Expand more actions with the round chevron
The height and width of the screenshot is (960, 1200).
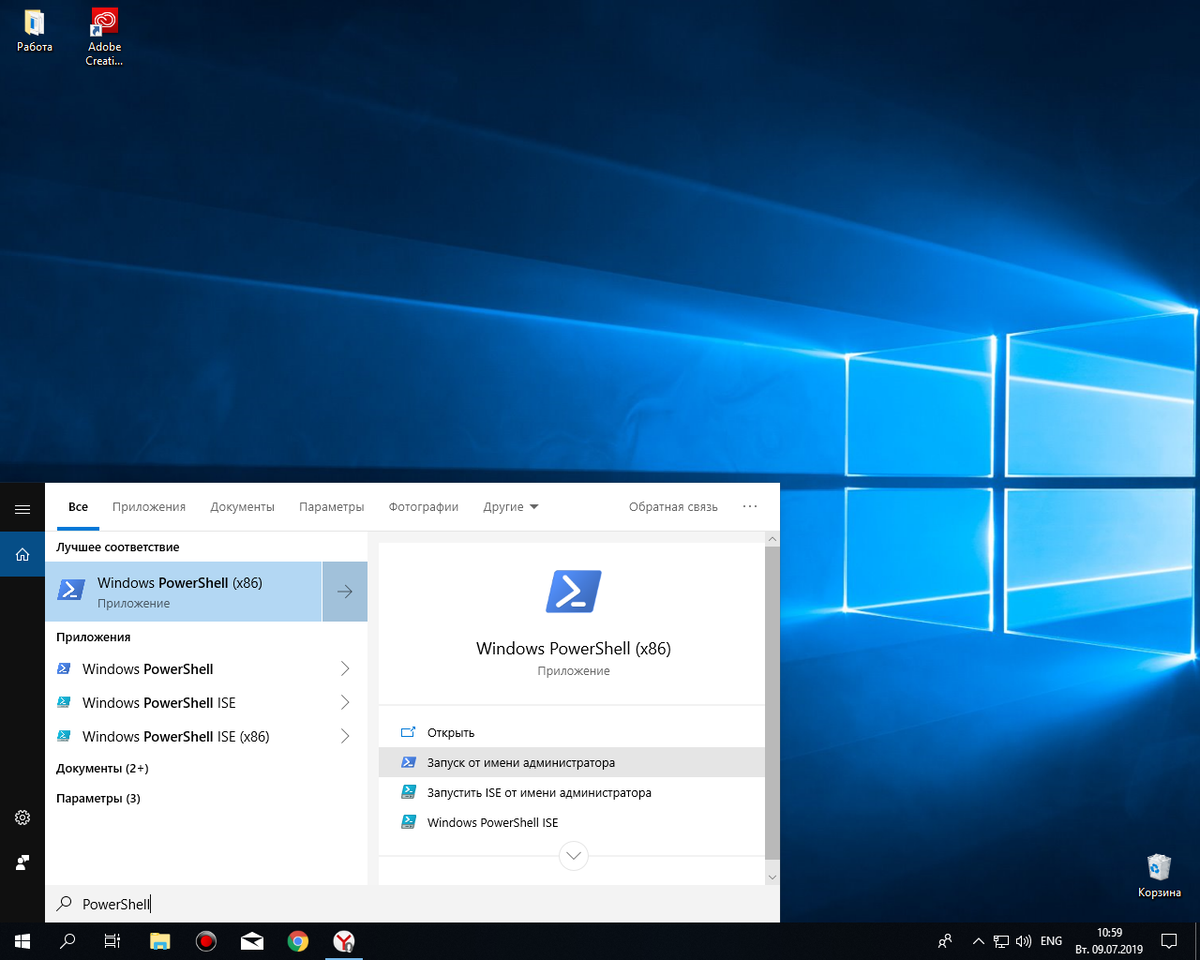574,856
